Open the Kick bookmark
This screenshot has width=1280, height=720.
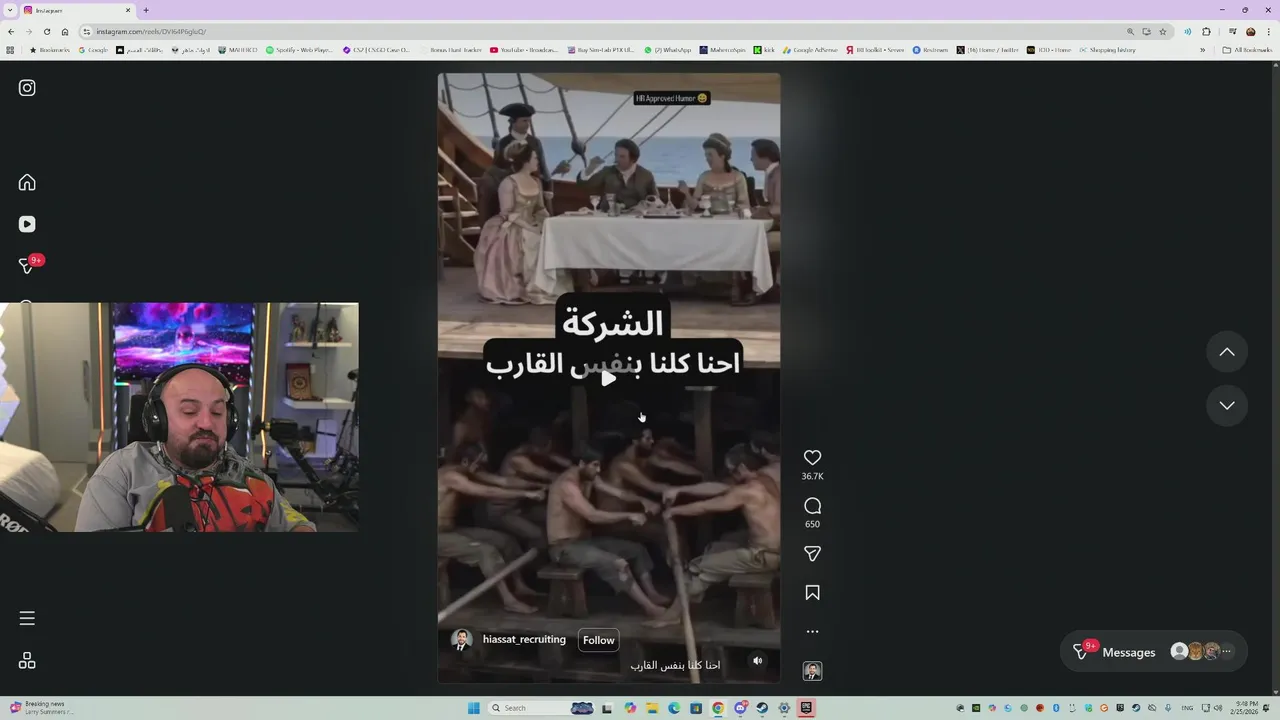[765, 50]
